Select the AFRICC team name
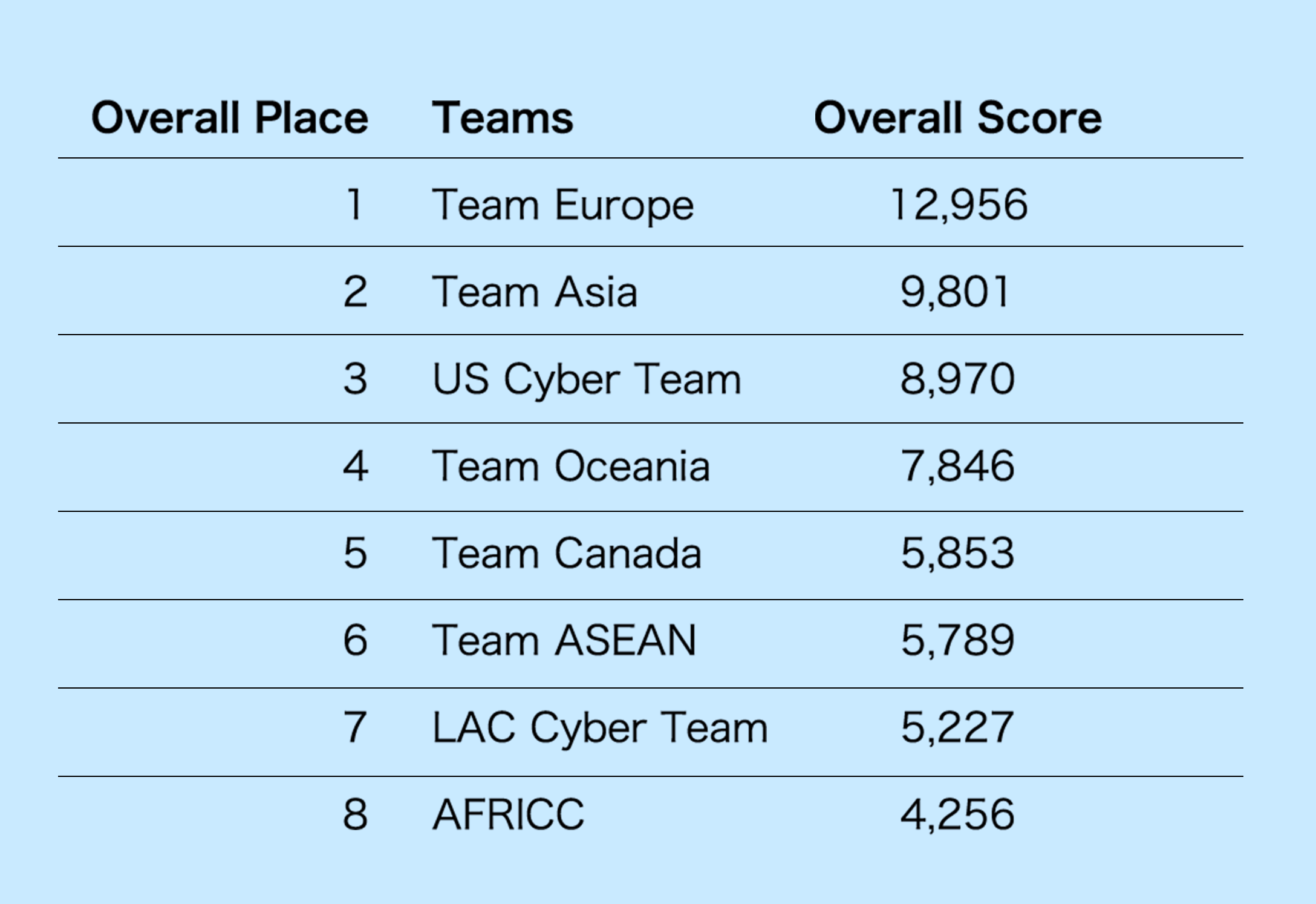This screenshot has width=1316, height=904. click(508, 815)
